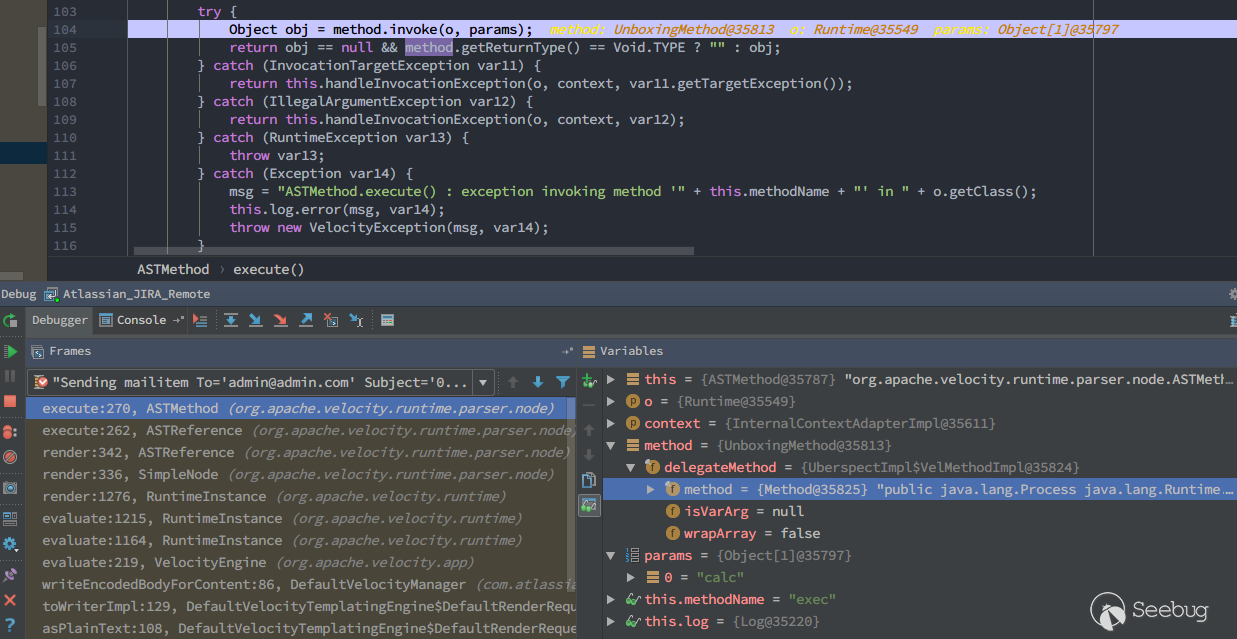The image size is (1237, 639).
Task: Toggle the watches view glasses button
Action: pos(589,505)
